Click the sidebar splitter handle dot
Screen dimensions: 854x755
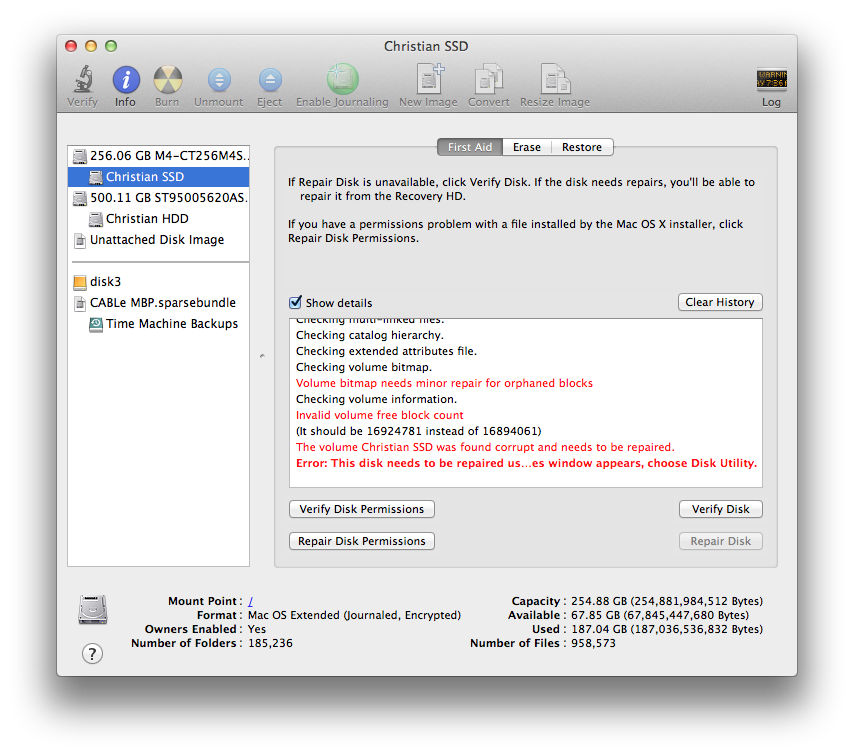[263, 356]
